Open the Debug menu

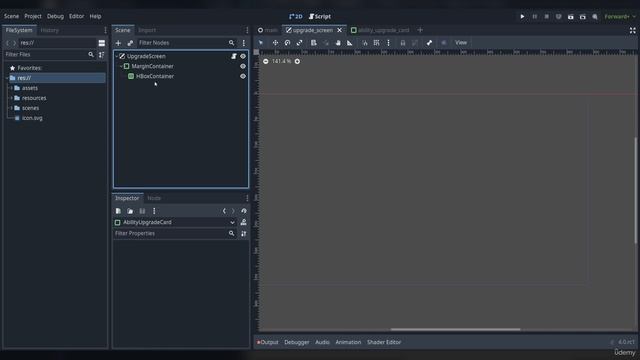(x=55, y=16)
